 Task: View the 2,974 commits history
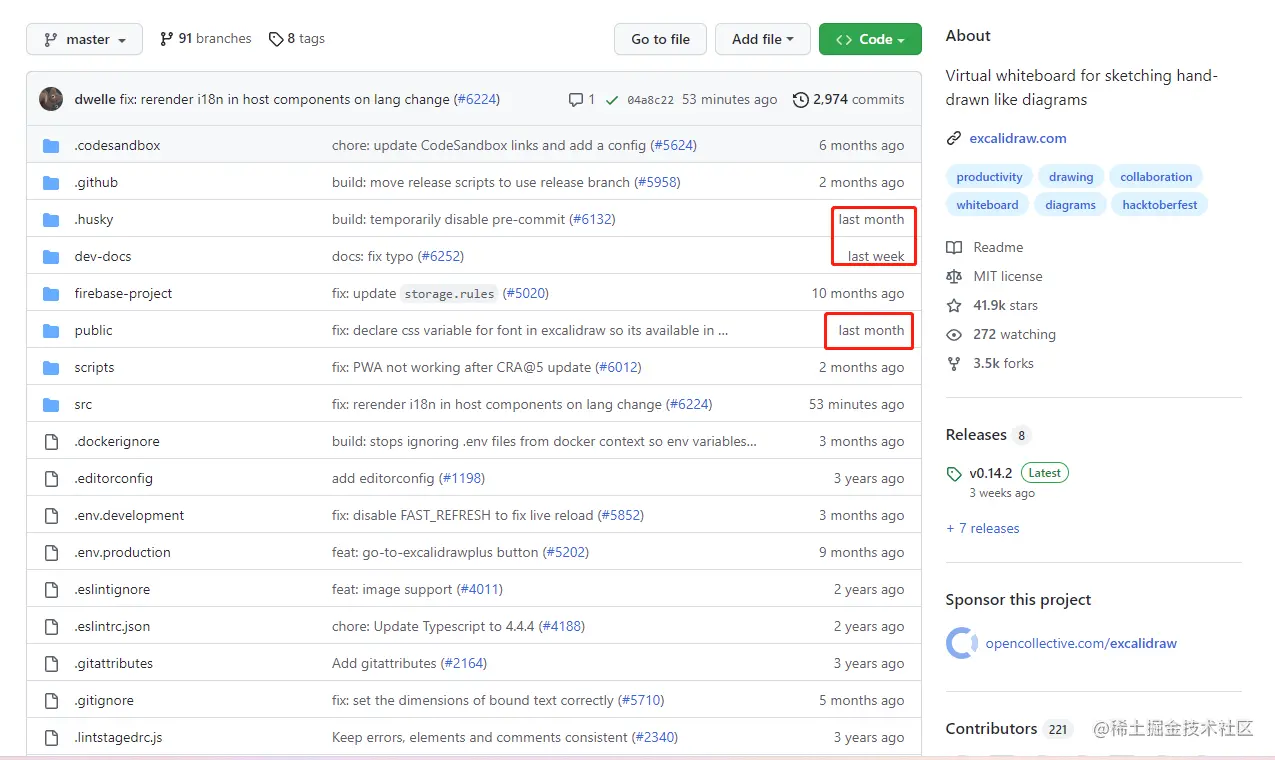[x=849, y=100]
